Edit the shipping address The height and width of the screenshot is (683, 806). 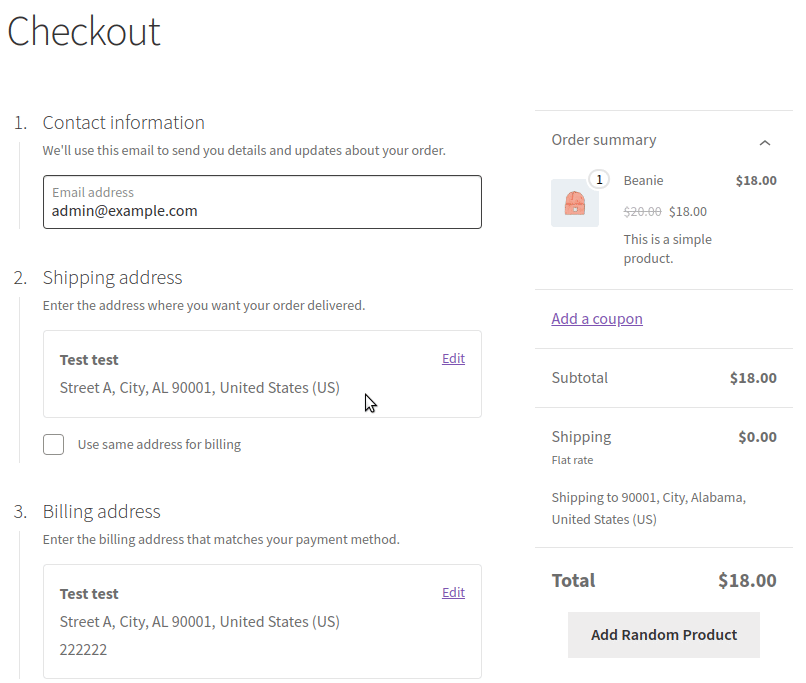point(453,359)
